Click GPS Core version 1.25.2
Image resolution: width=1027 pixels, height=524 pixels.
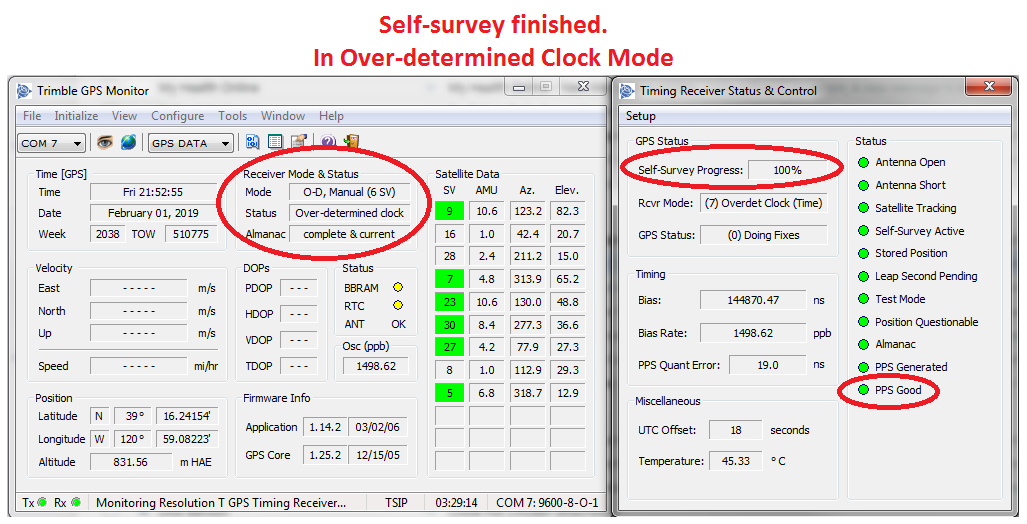[x=326, y=455]
